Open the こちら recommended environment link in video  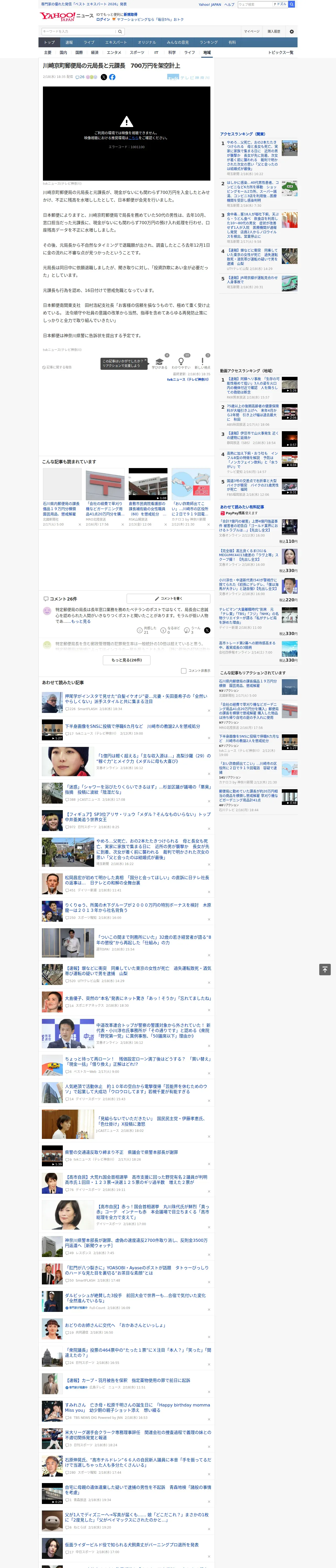point(133,138)
